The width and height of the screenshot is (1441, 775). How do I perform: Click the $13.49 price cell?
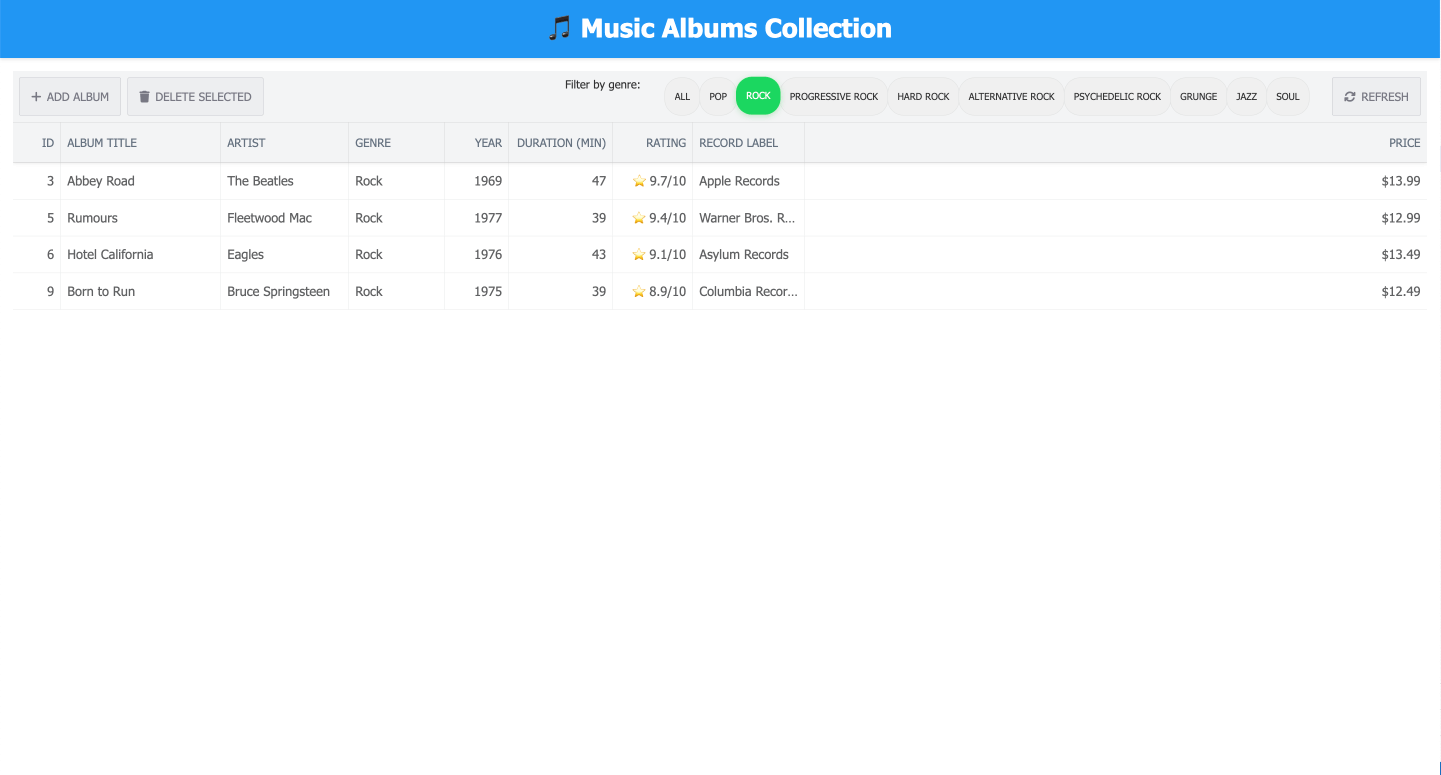pos(1116,255)
